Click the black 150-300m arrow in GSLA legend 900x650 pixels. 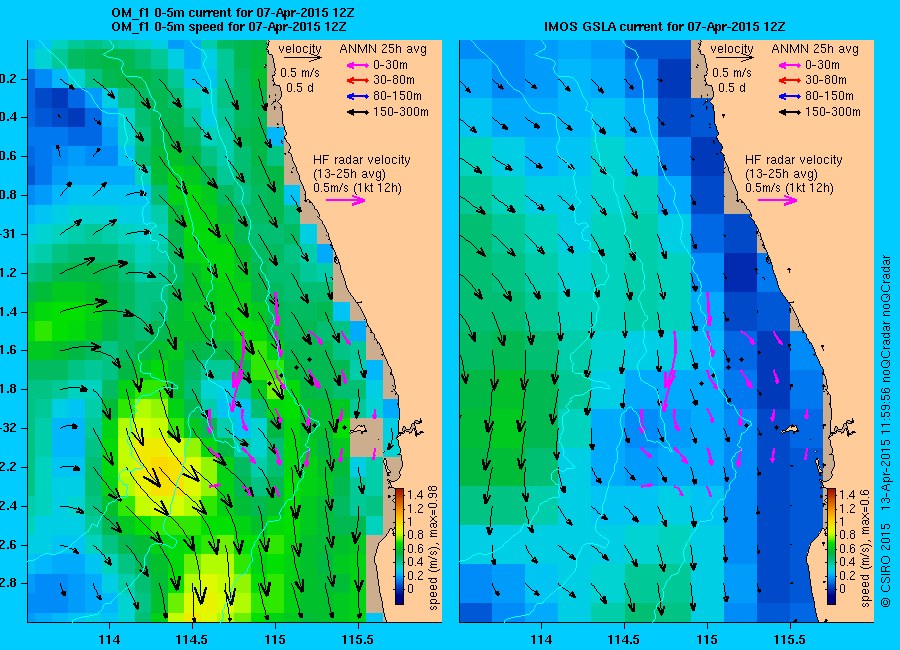click(x=790, y=112)
